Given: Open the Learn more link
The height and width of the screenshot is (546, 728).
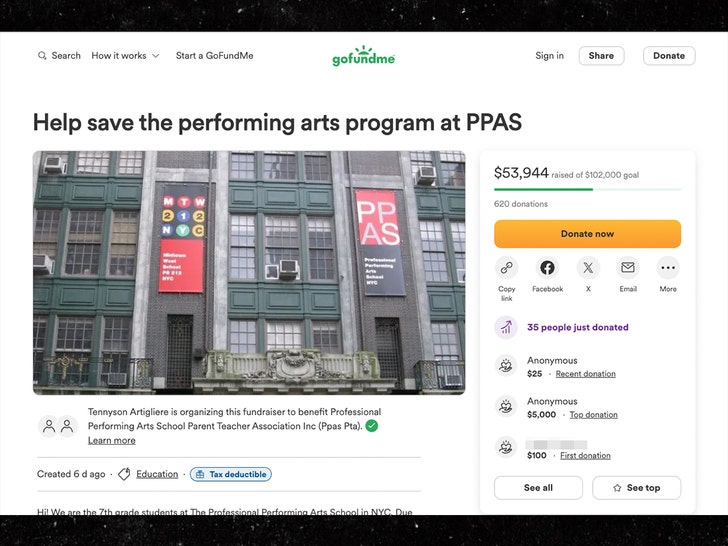Looking at the screenshot, I should point(111,440).
